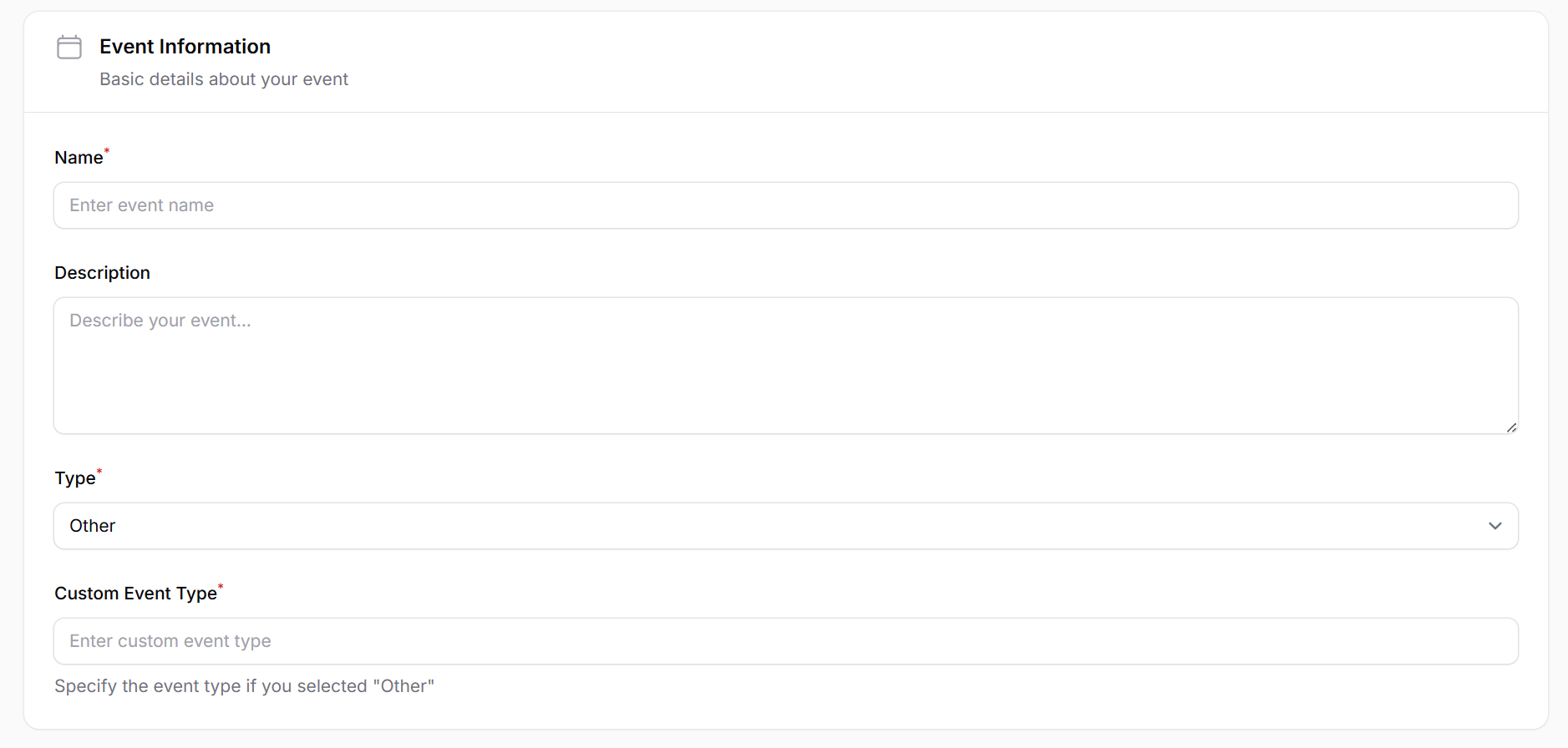The width and height of the screenshot is (1568, 748).
Task: Click the "Enter event name" placeholder text
Action: pos(141,205)
